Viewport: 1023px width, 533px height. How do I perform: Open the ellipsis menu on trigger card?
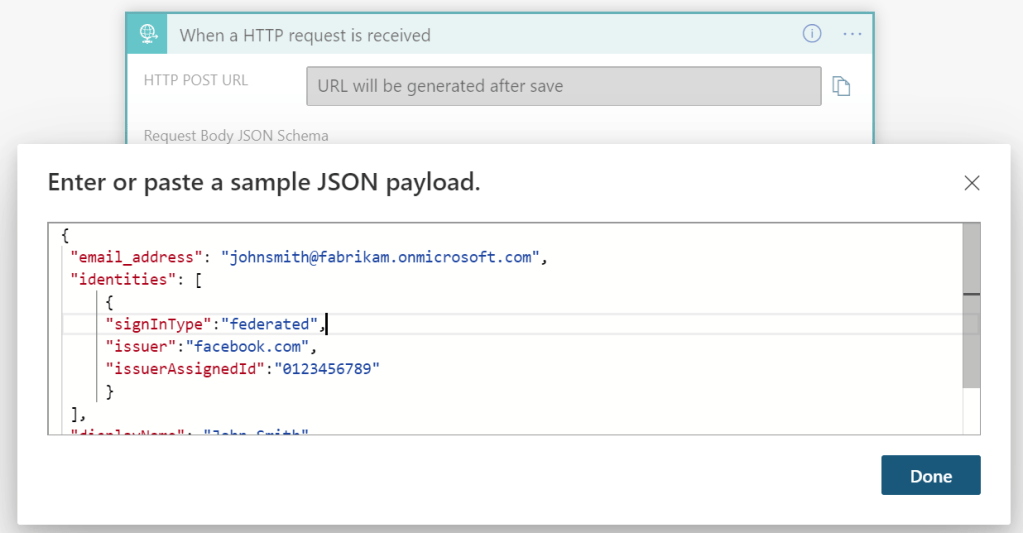852,34
